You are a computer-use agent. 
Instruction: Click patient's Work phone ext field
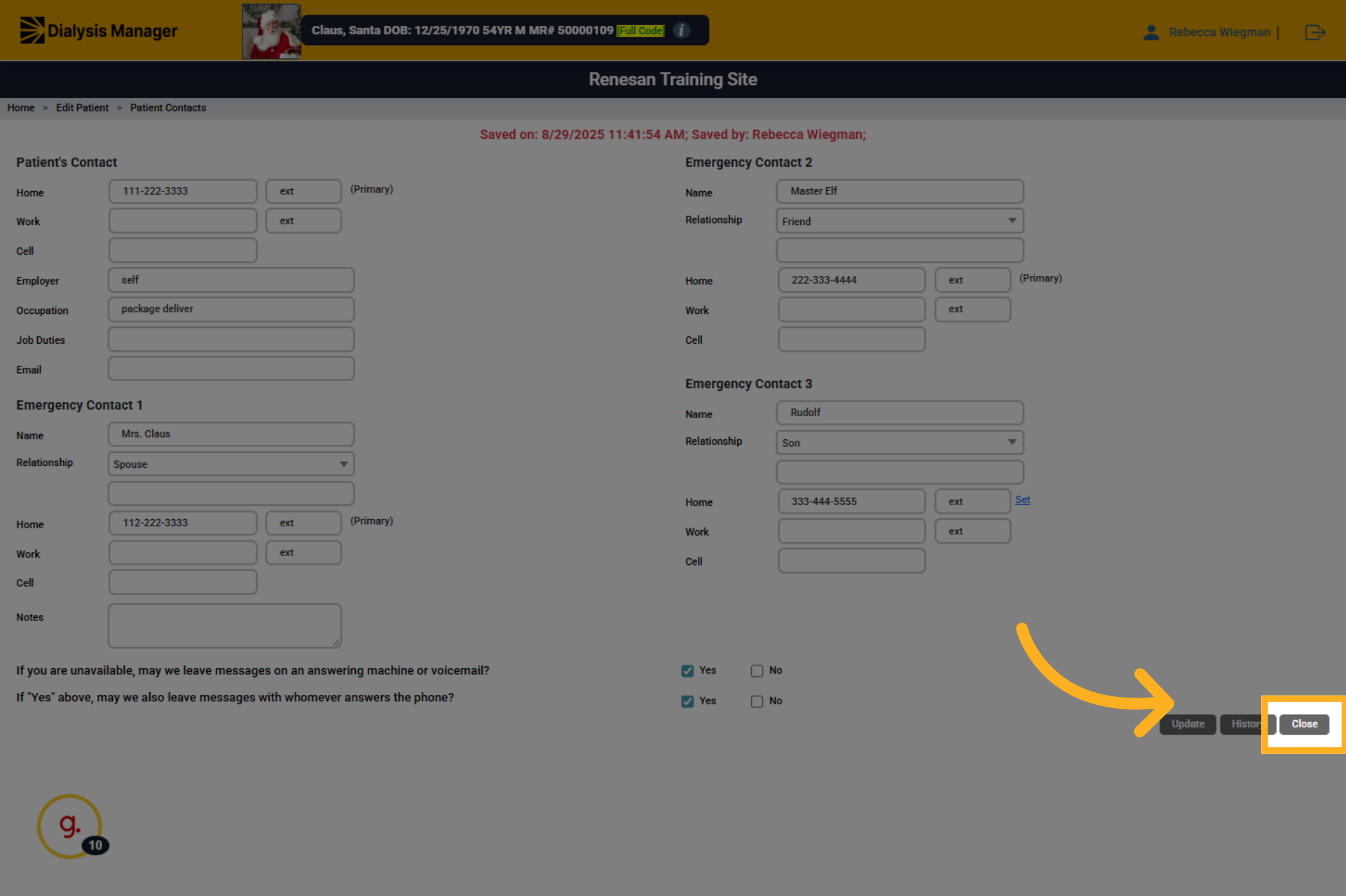coord(303,221)
